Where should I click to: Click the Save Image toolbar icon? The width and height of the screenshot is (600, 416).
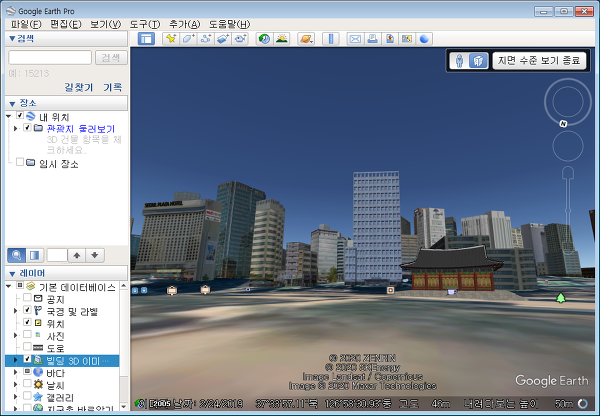coord(390,39)
